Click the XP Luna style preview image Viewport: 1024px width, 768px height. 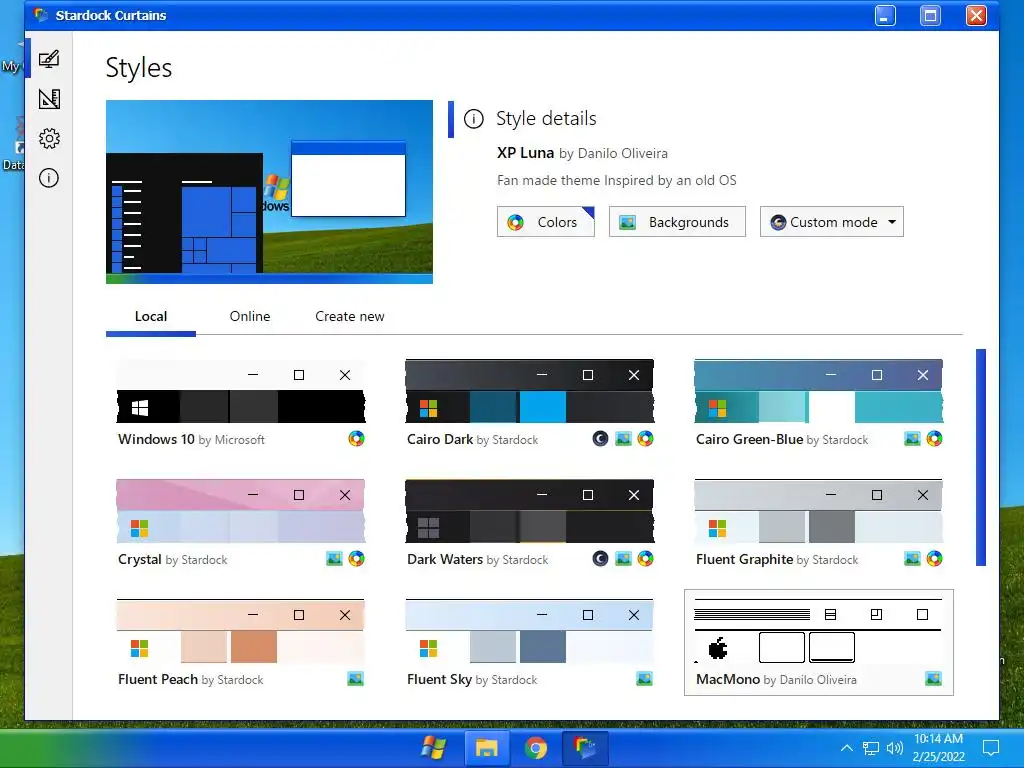269,192
